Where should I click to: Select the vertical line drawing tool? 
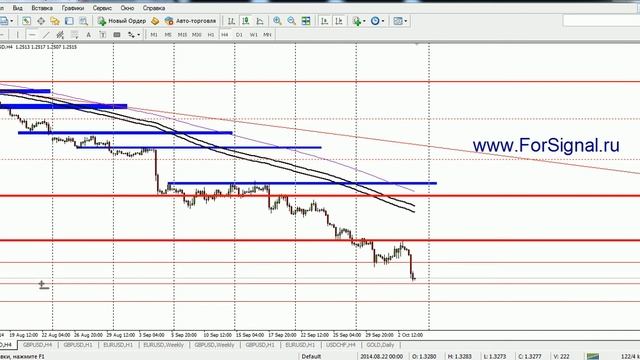coord(17,35)
